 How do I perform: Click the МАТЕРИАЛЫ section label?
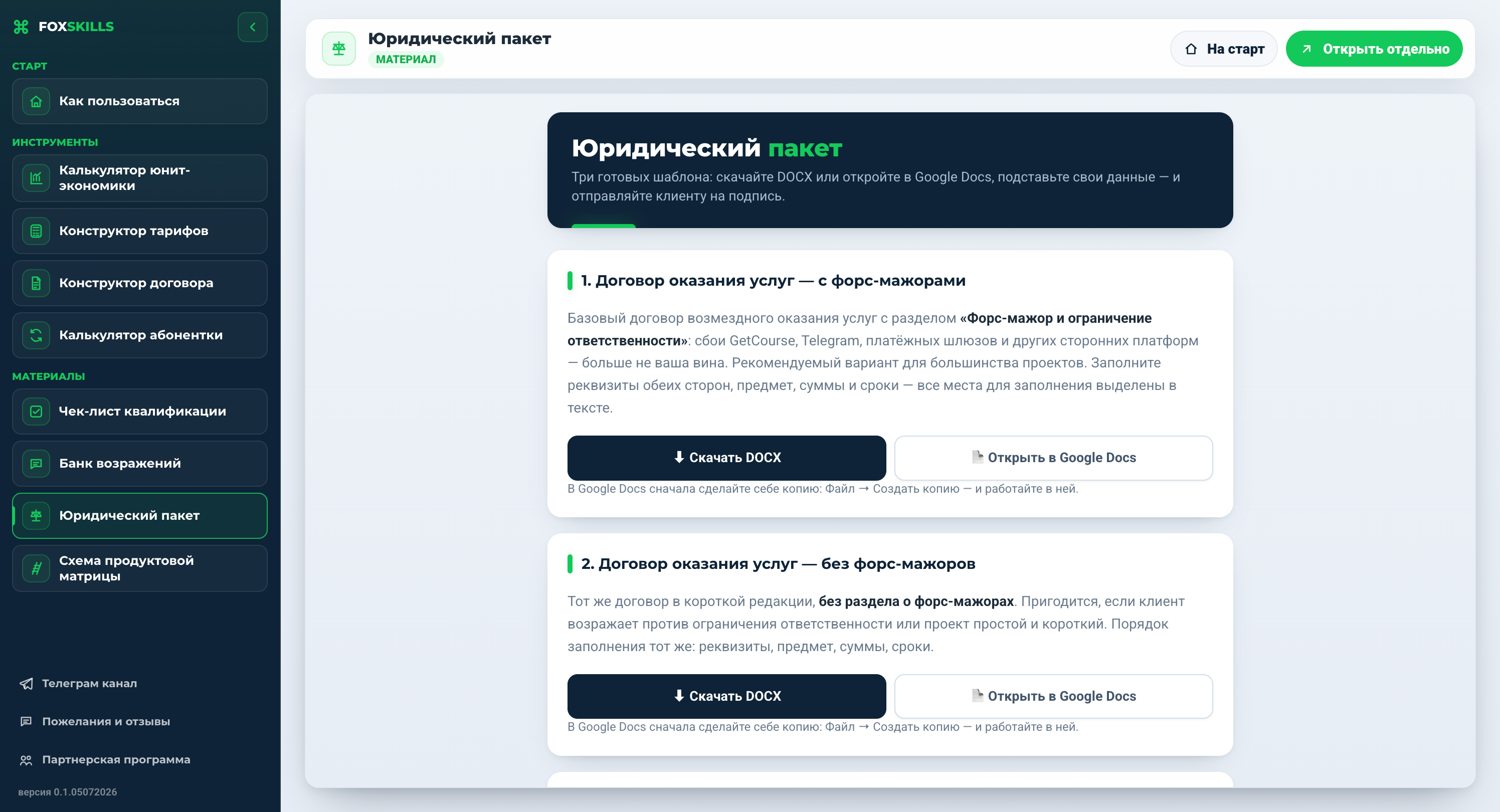tap(49, 376)
